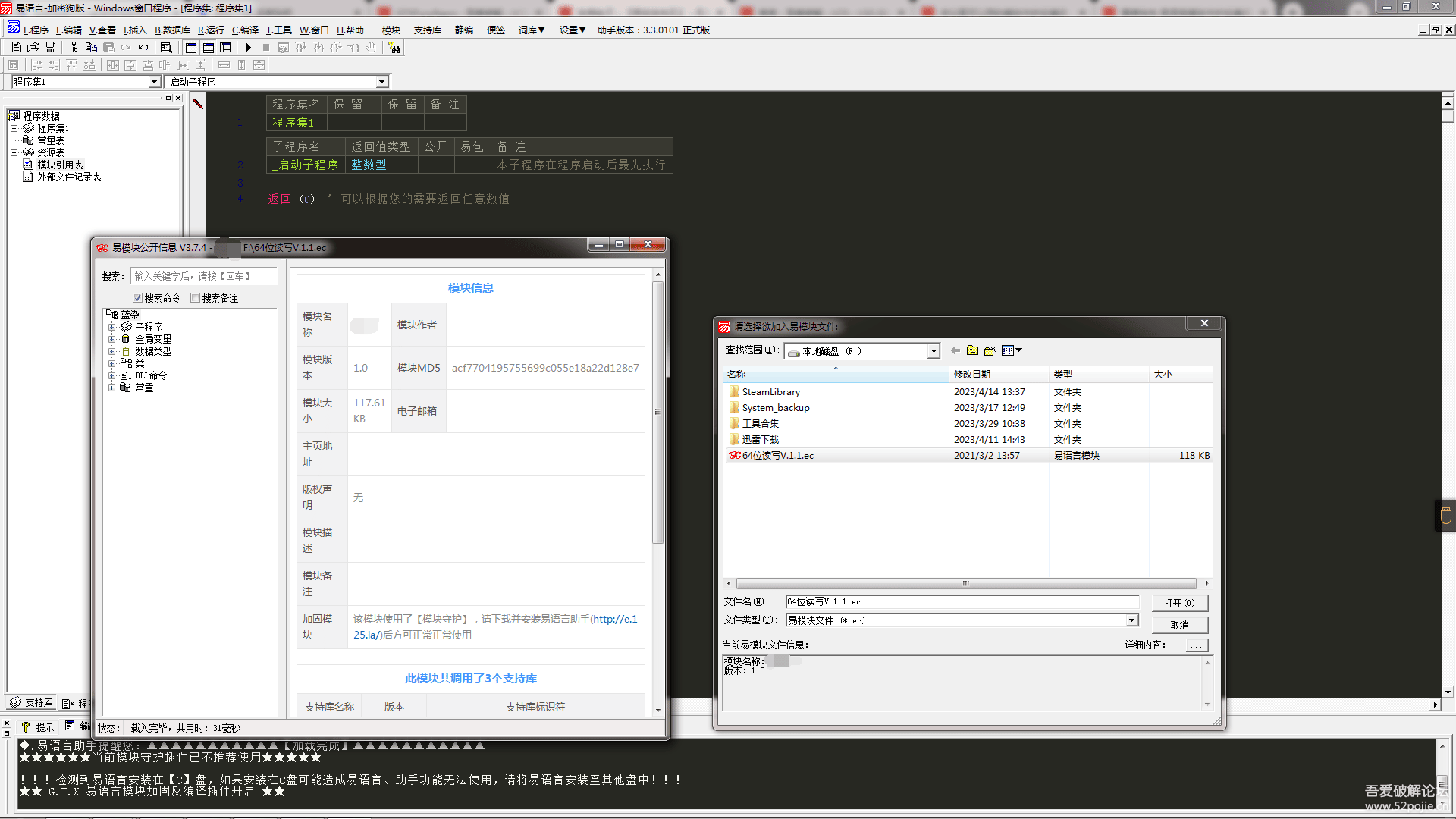Click the Up one level icon in file dialog
Image resolution: width=1456 pixels, height=819 pixels.
tap(972, 350)
